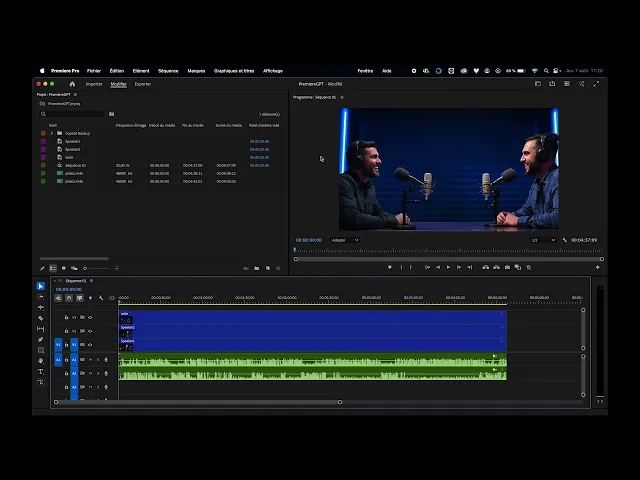Open timeline display settings wrench
640x480 pixels.
point(101,298)
